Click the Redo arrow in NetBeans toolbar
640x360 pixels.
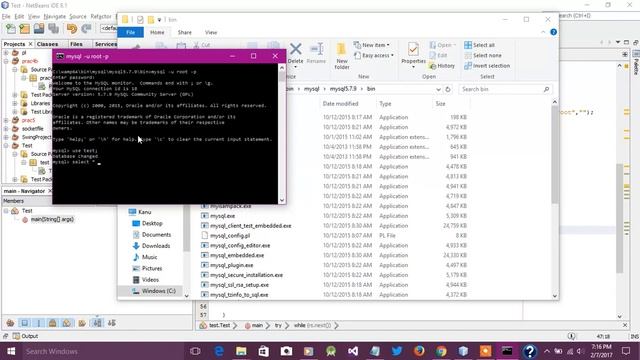[86, 29]
